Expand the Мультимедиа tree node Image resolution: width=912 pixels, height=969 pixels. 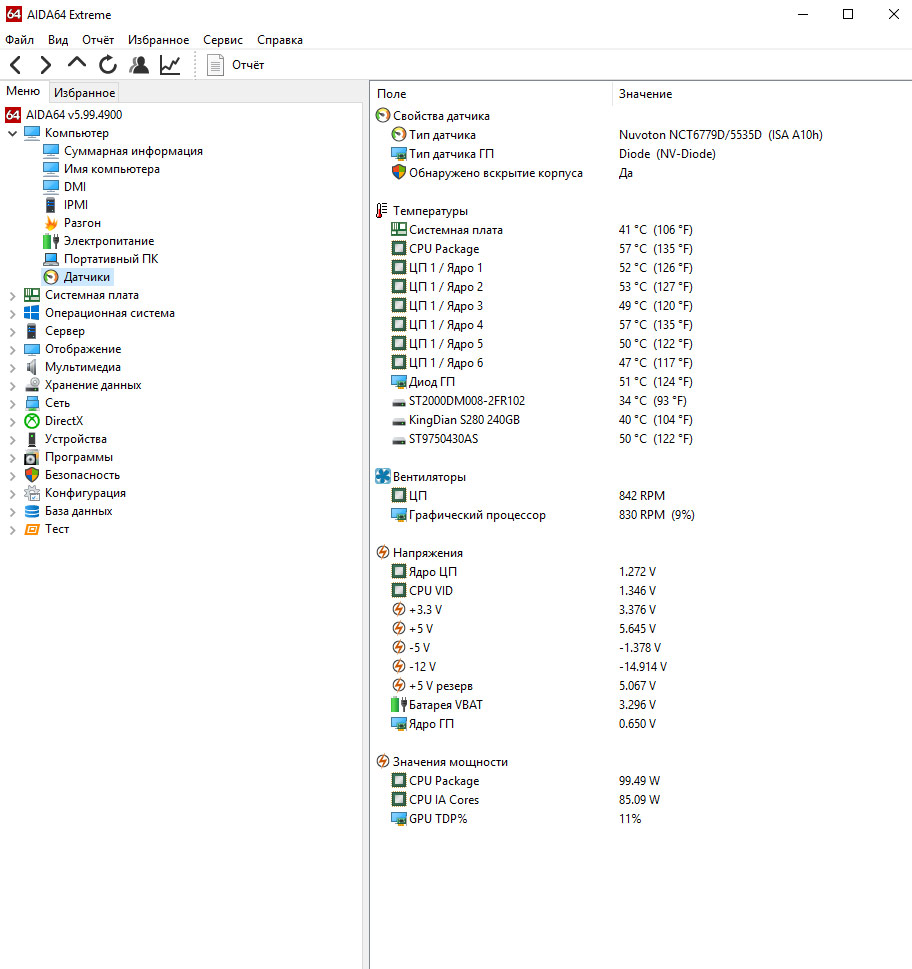coord(12,368)
